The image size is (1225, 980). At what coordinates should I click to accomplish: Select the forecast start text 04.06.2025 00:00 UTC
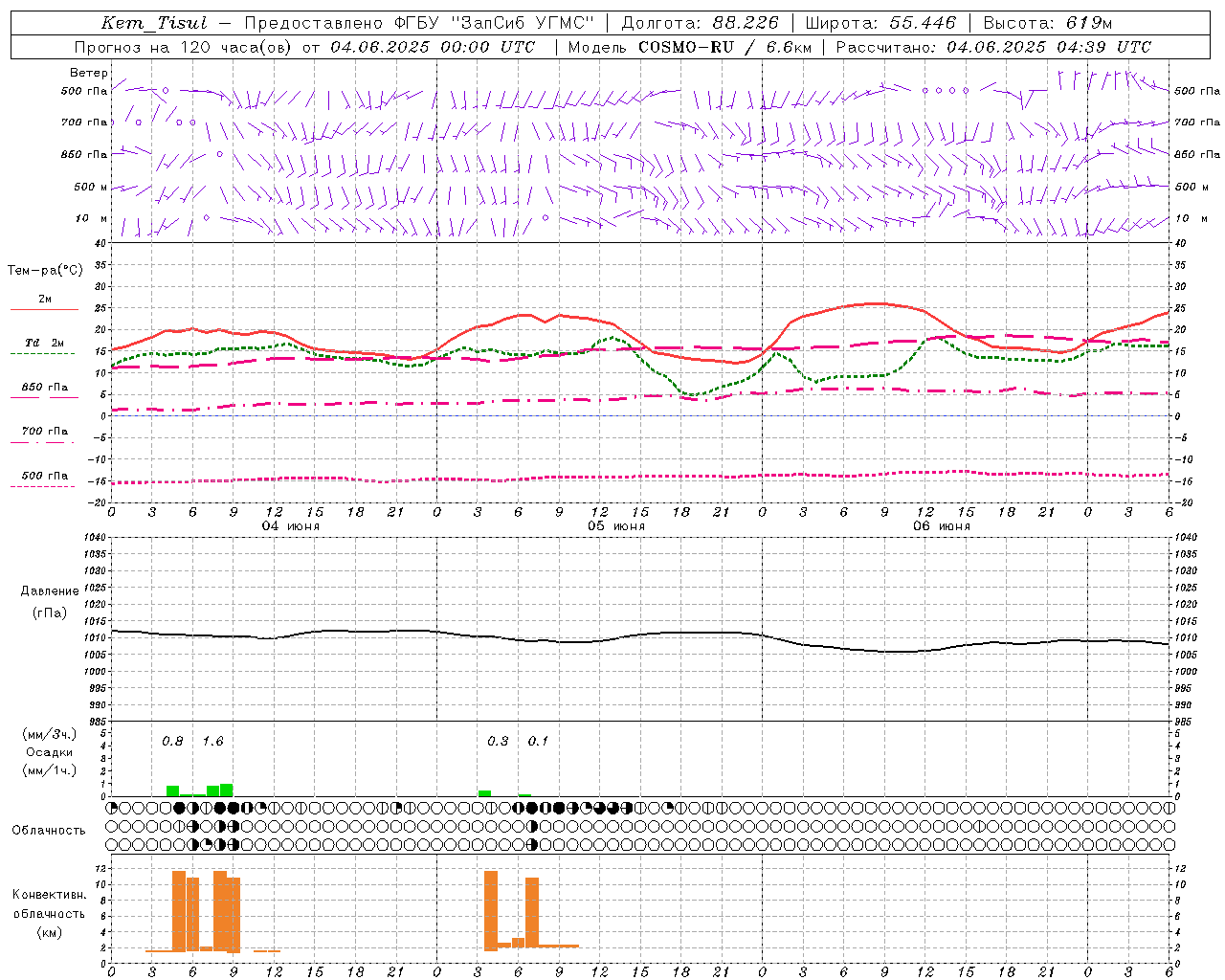click(x=433, y=47)
